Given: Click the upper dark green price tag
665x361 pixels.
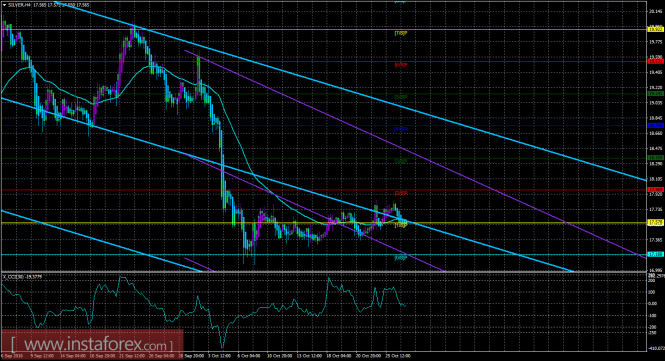Looking at the screenshot, I should point(655,93).
